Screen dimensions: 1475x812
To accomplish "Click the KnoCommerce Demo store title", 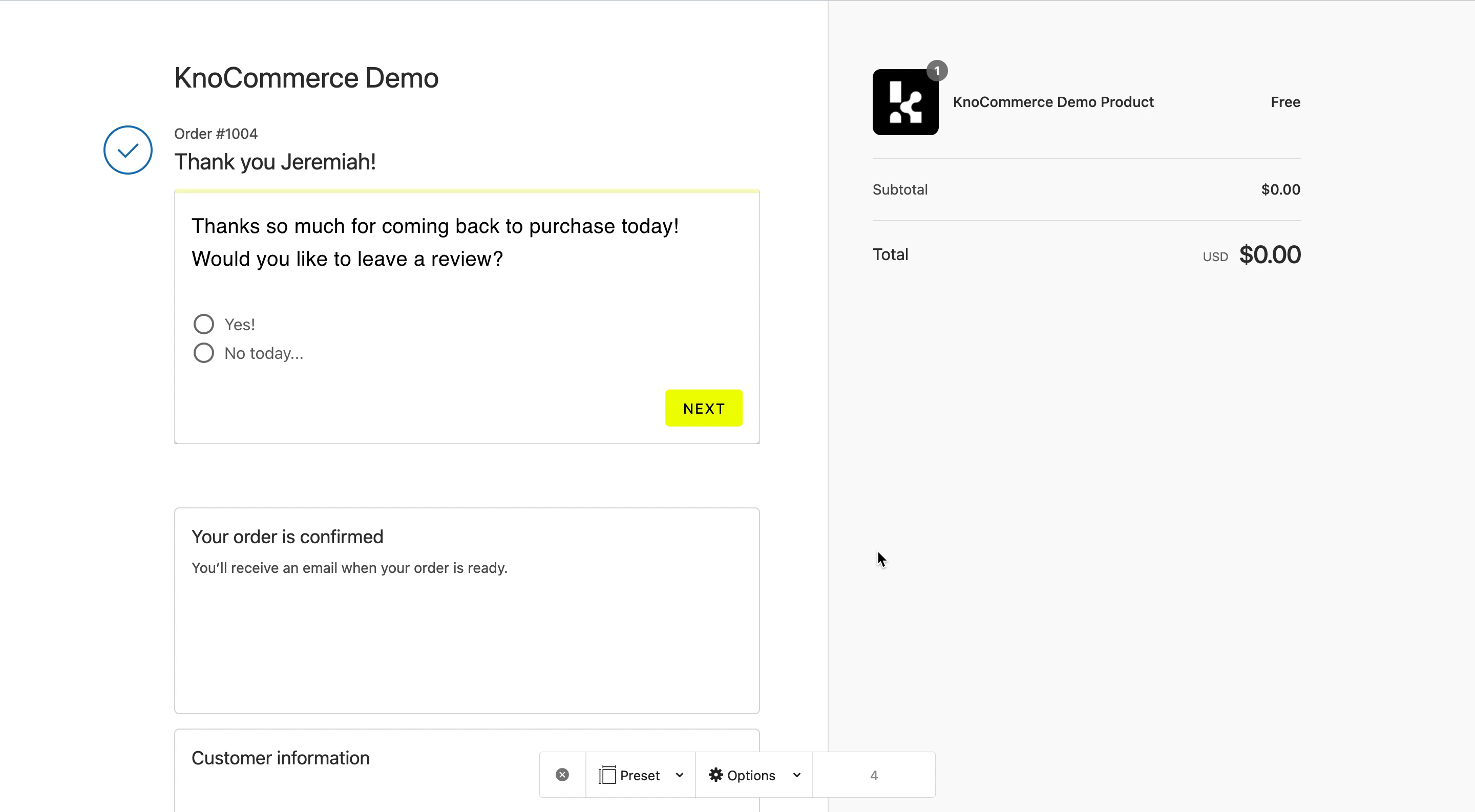I will click(x=306, y=78).
